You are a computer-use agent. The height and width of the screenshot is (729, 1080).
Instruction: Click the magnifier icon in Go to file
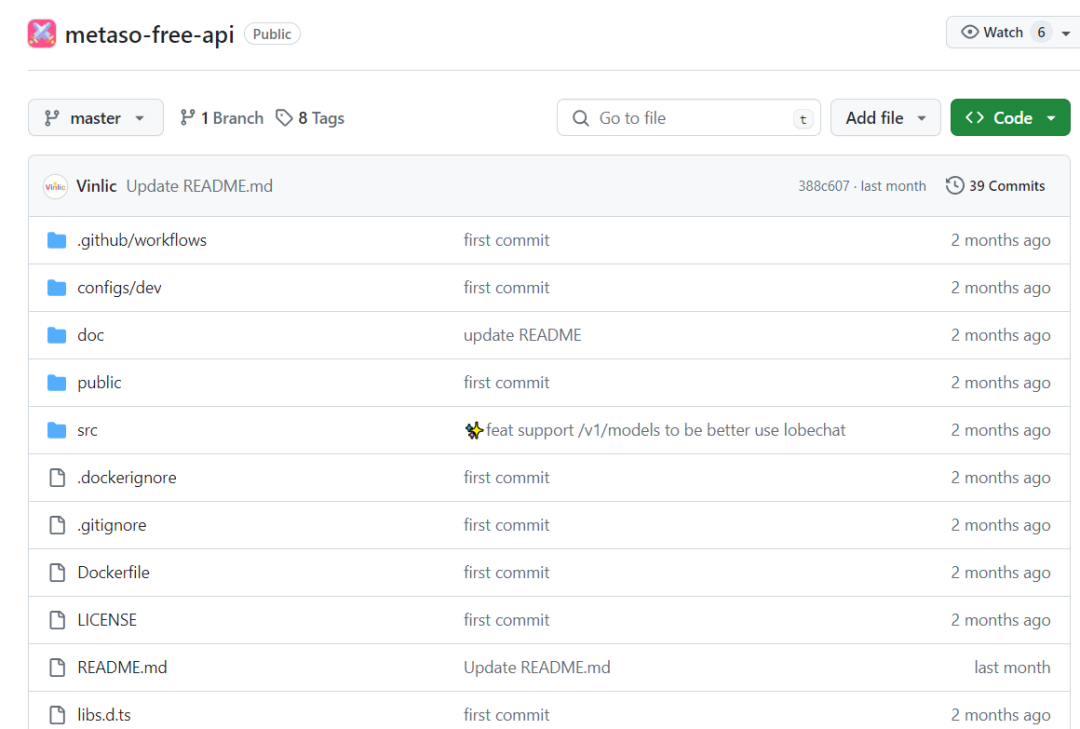581,118
